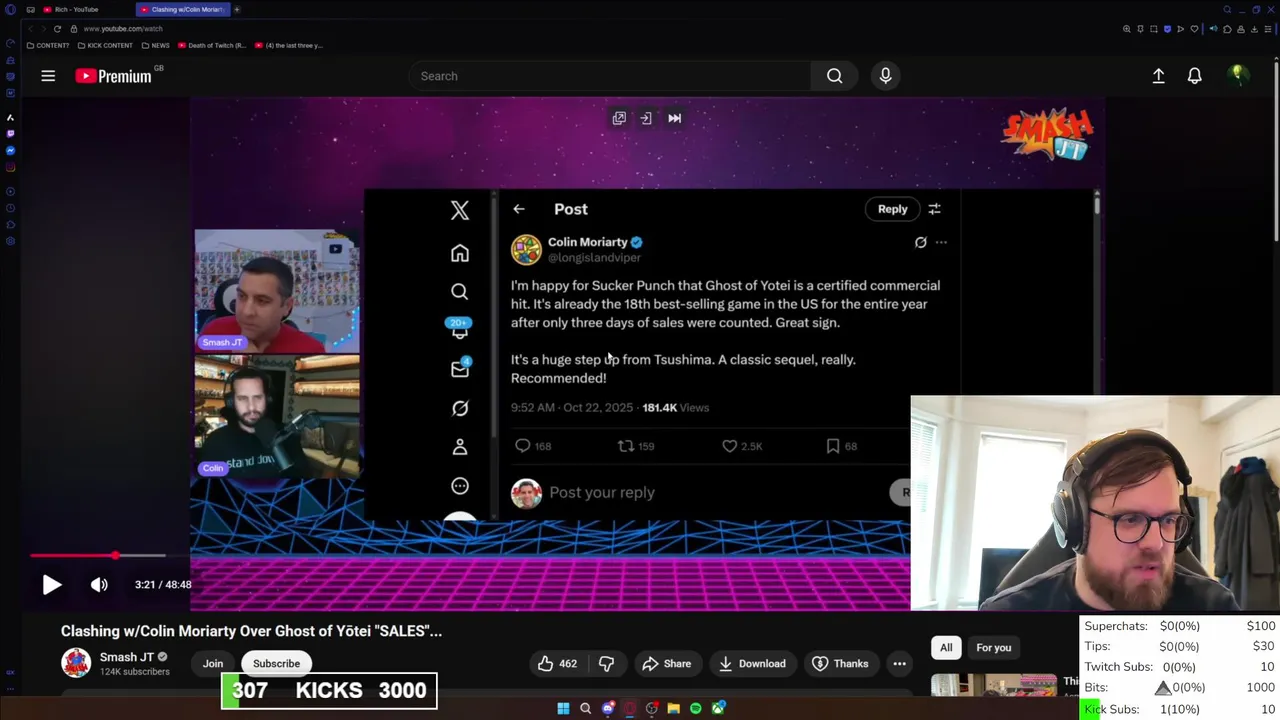1280x720 pixels.
Task: Open the NEWS bookmarks folder
Action: (155, 45)
